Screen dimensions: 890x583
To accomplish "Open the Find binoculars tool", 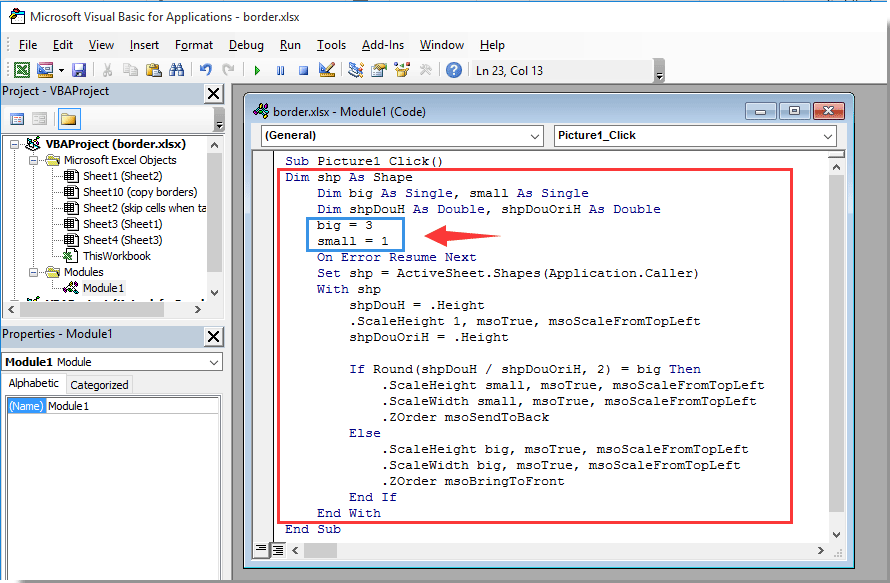I will pyautogui.click(x=177, y=70).
